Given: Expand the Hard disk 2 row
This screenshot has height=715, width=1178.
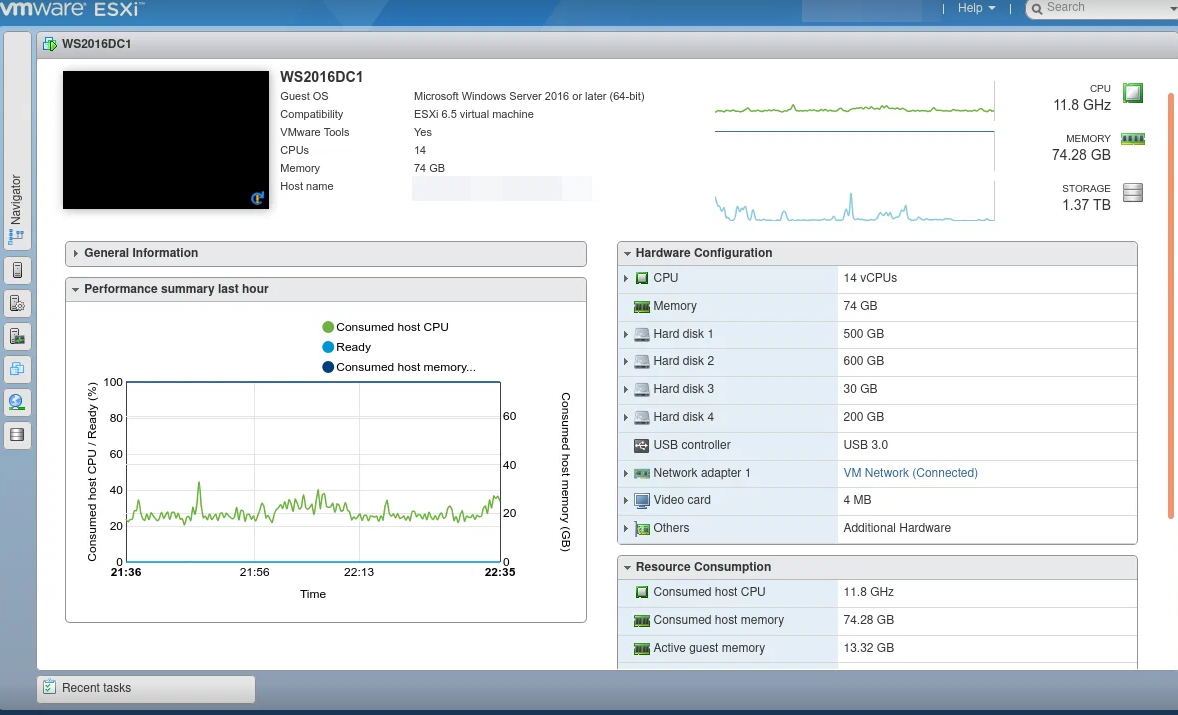Looking at the screenshot, I should click(626, 361).
